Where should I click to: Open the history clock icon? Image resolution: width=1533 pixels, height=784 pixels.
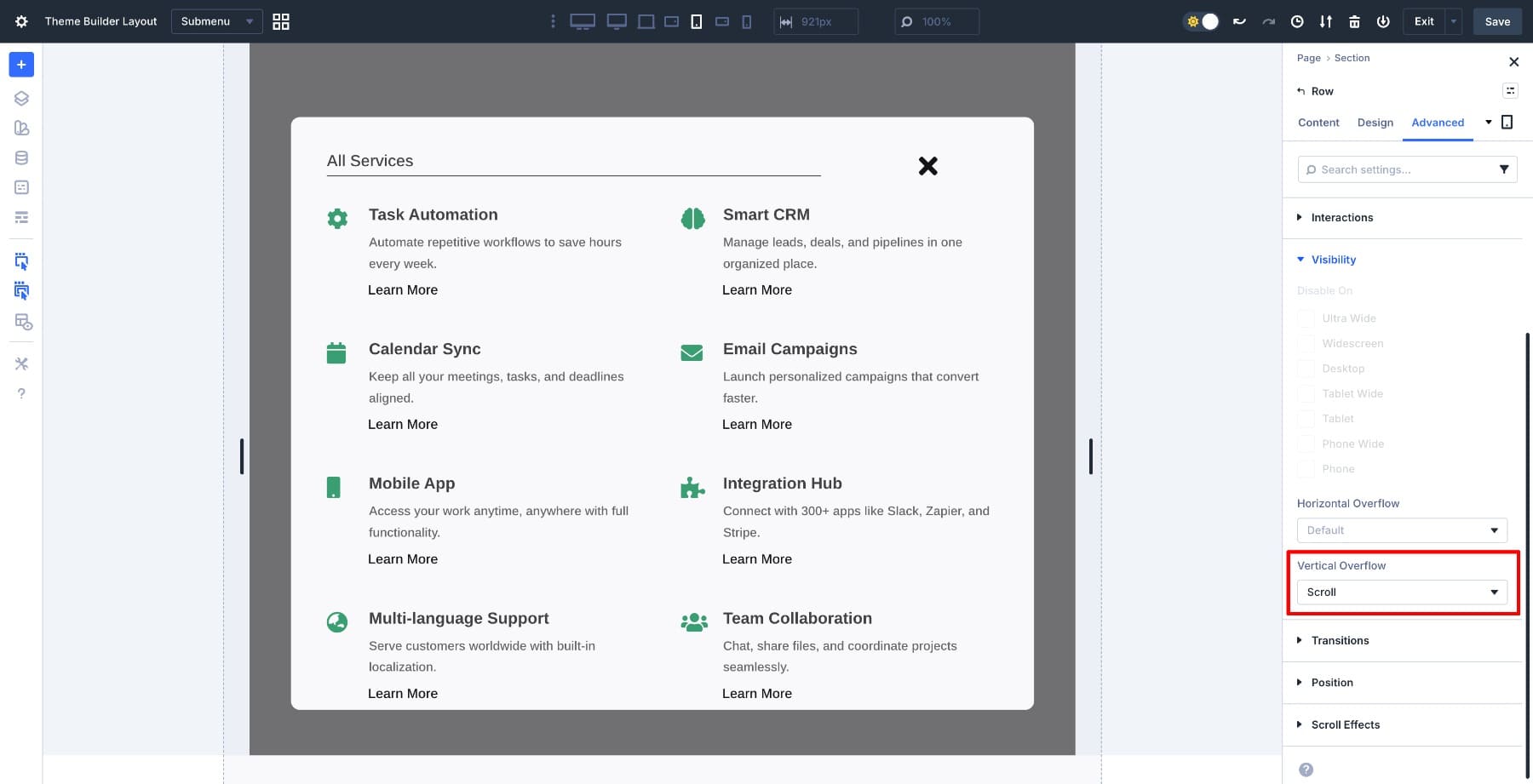(1297, 21)
